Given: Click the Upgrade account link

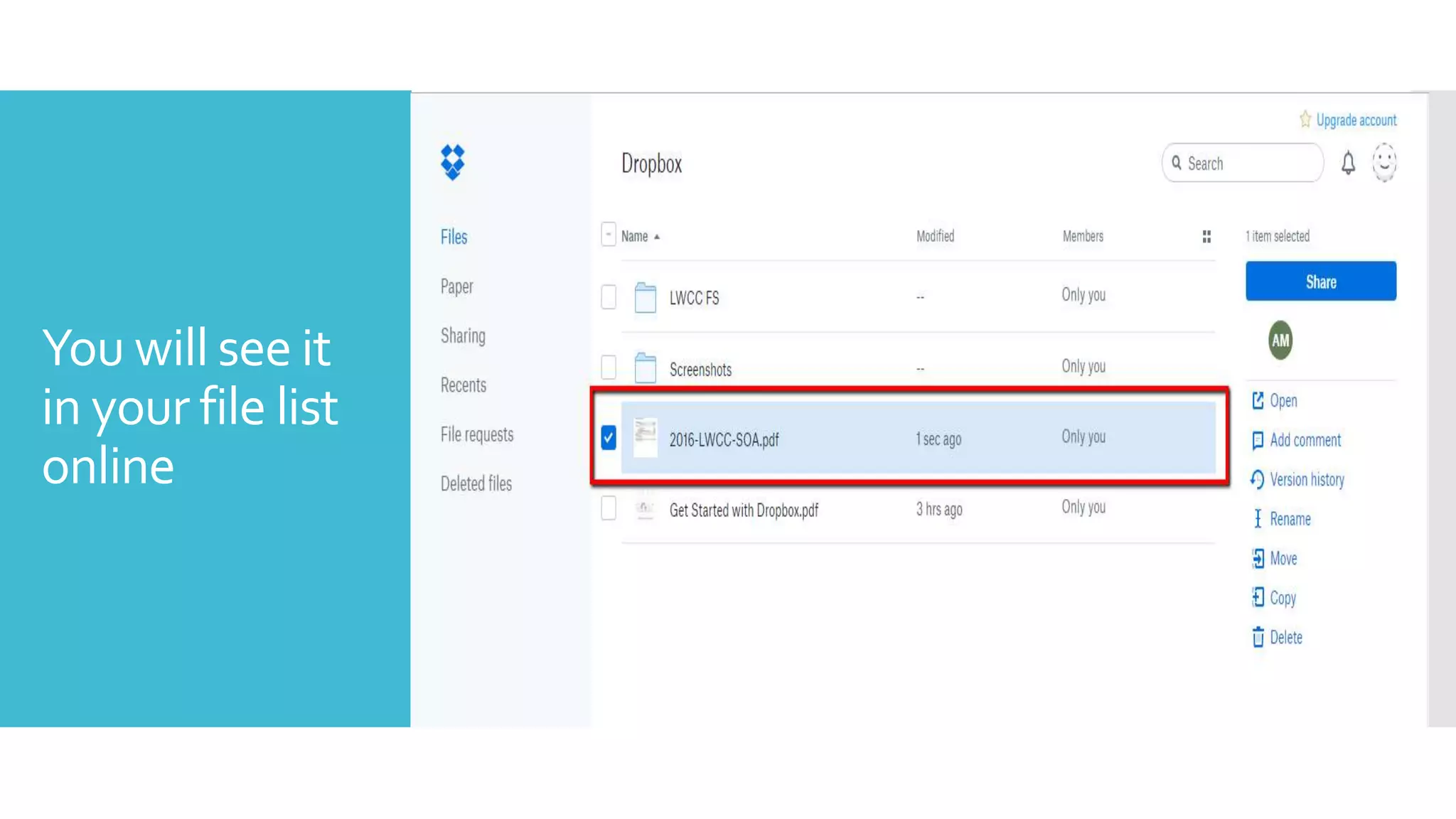Looking at the screenshot, I should pos(1355,120).
